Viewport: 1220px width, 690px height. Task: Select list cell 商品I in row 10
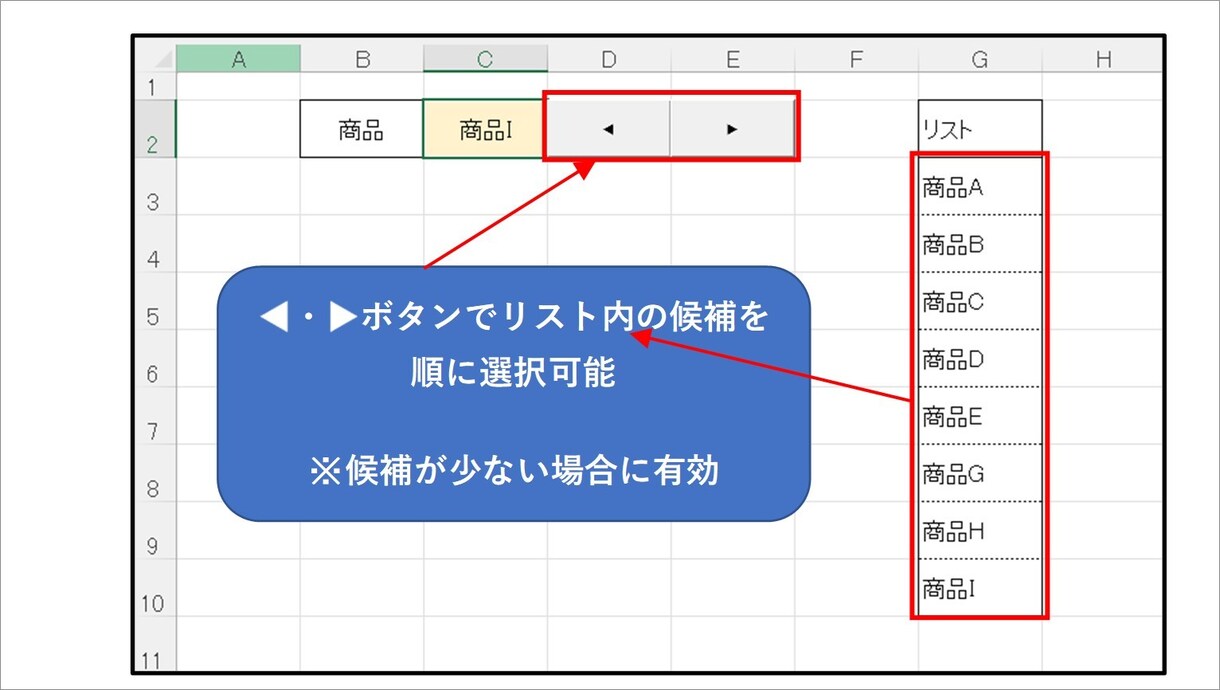click(x=980, y=588)
